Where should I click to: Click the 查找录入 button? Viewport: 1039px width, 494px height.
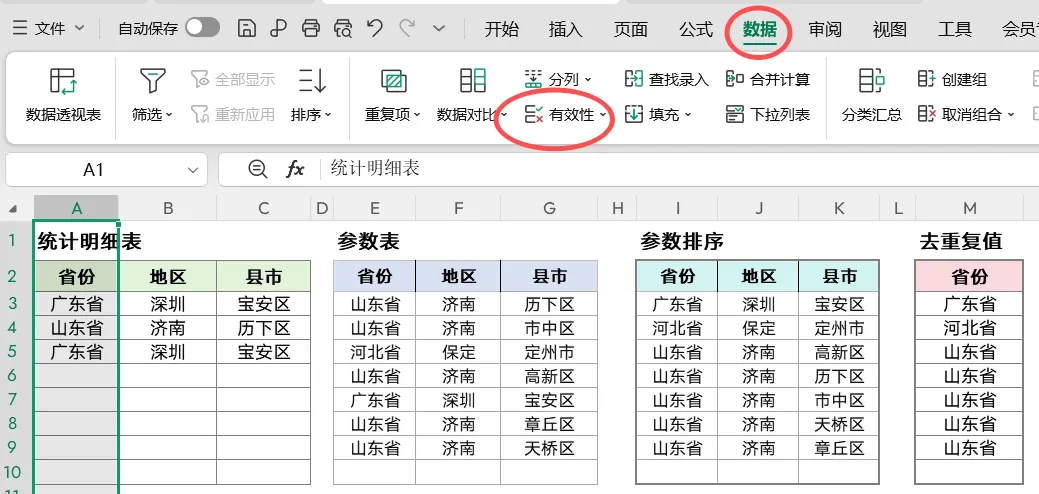tap(667, 80)
